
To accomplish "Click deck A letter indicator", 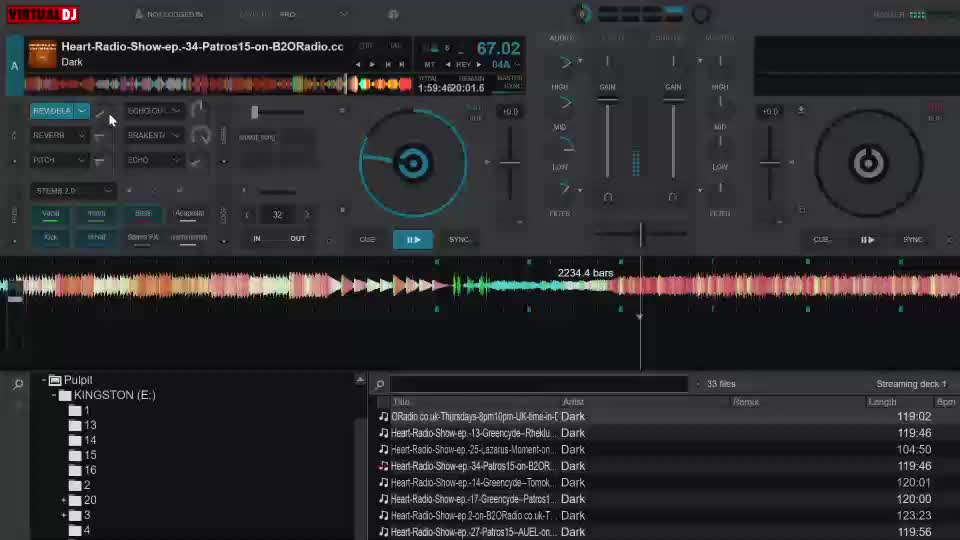I will pos(15,66).
